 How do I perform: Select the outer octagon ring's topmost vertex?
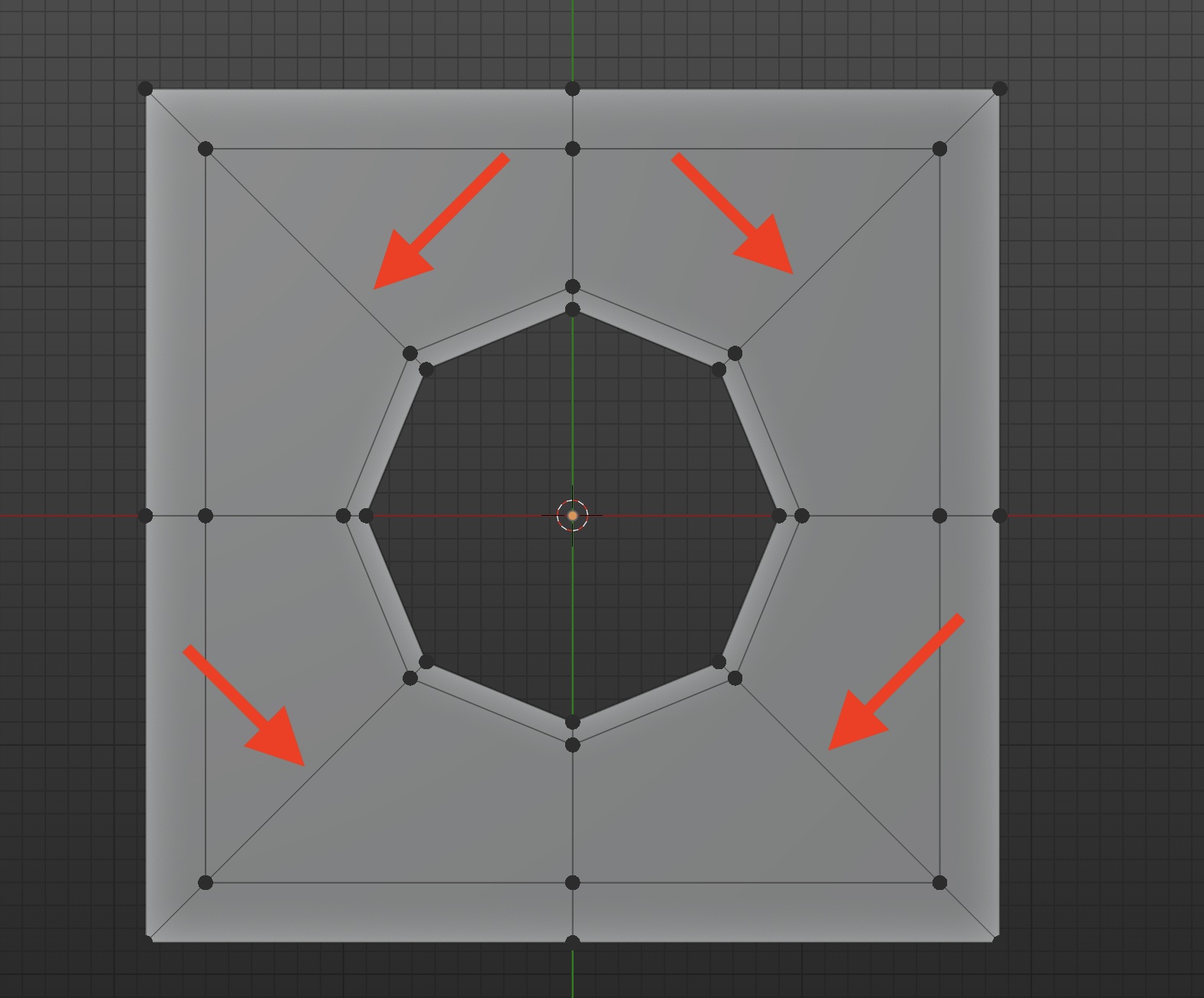click(572, 287)
